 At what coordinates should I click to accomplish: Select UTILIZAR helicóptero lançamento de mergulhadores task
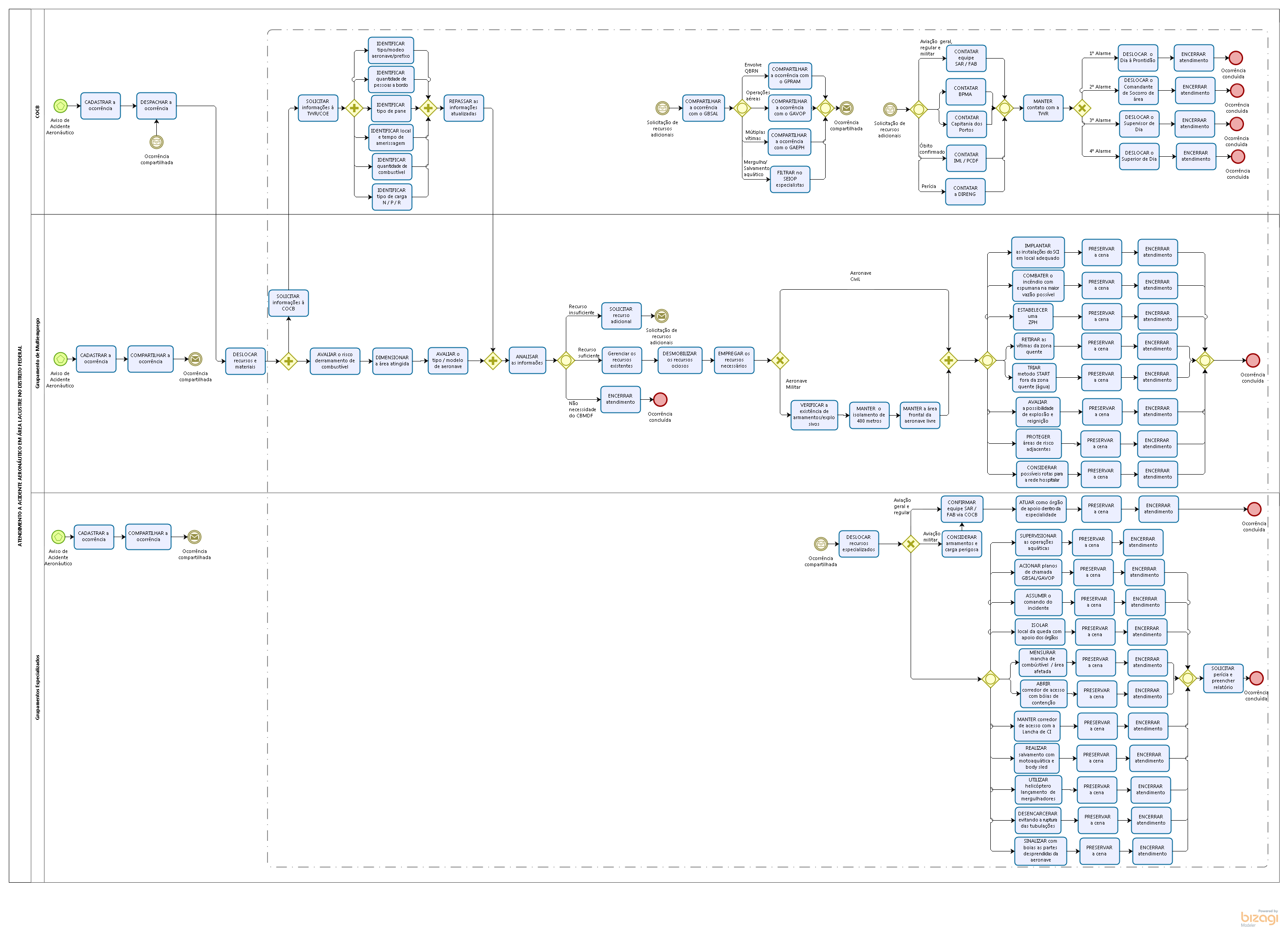(1038, 789)
